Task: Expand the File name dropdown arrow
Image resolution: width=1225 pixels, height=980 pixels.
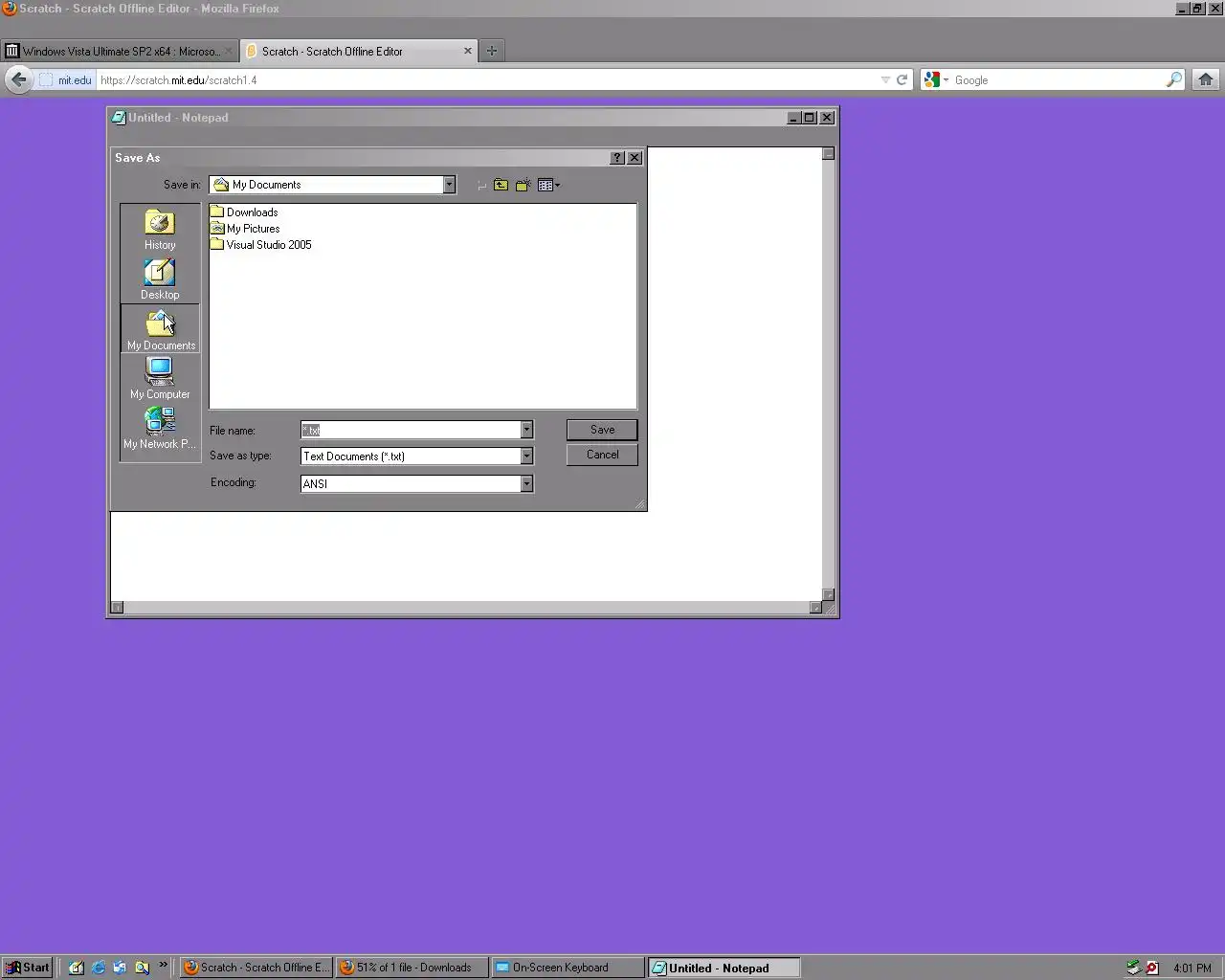Action: 526,430
